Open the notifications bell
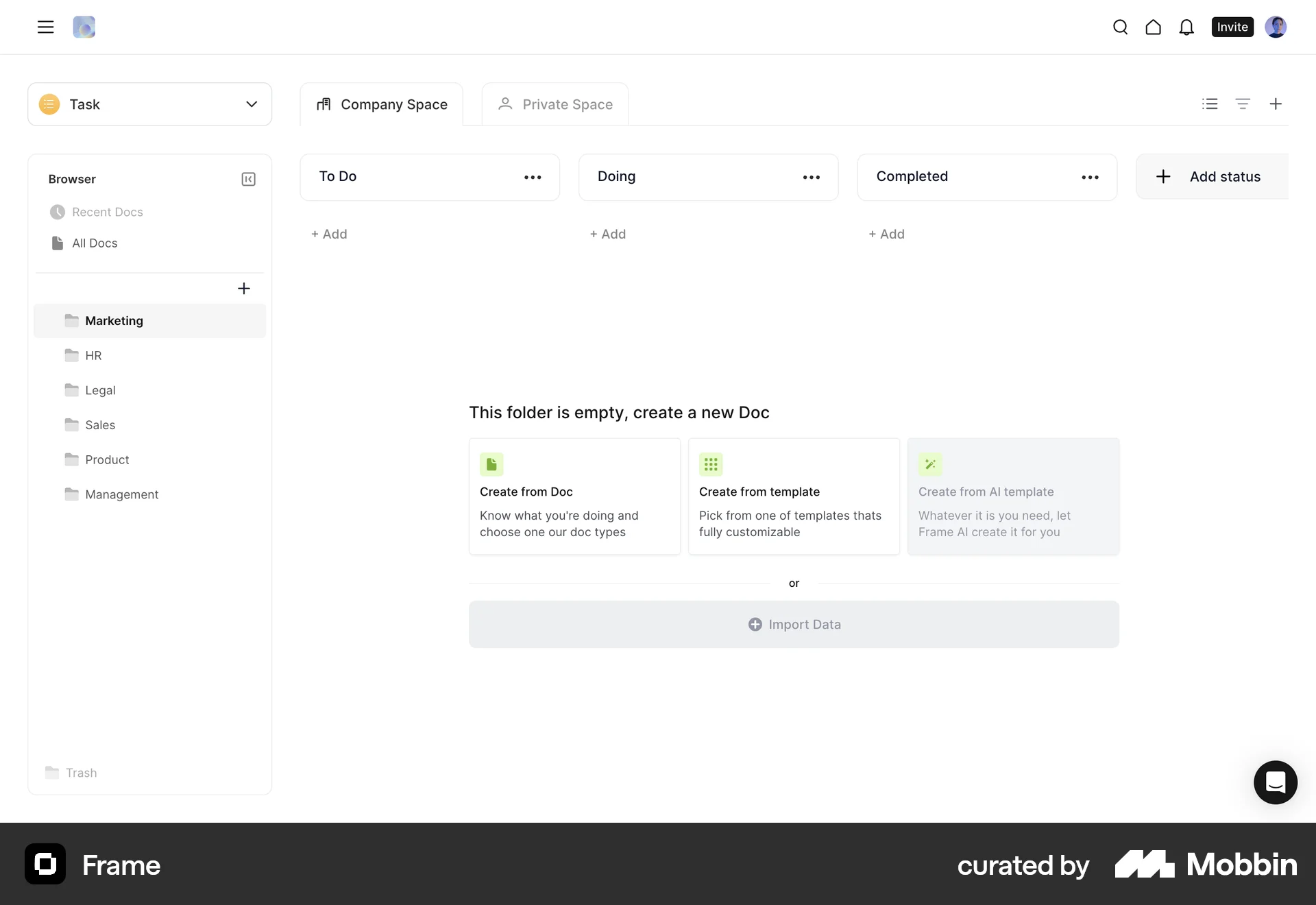The image size is (1316, 905). tap(1186, 27)
